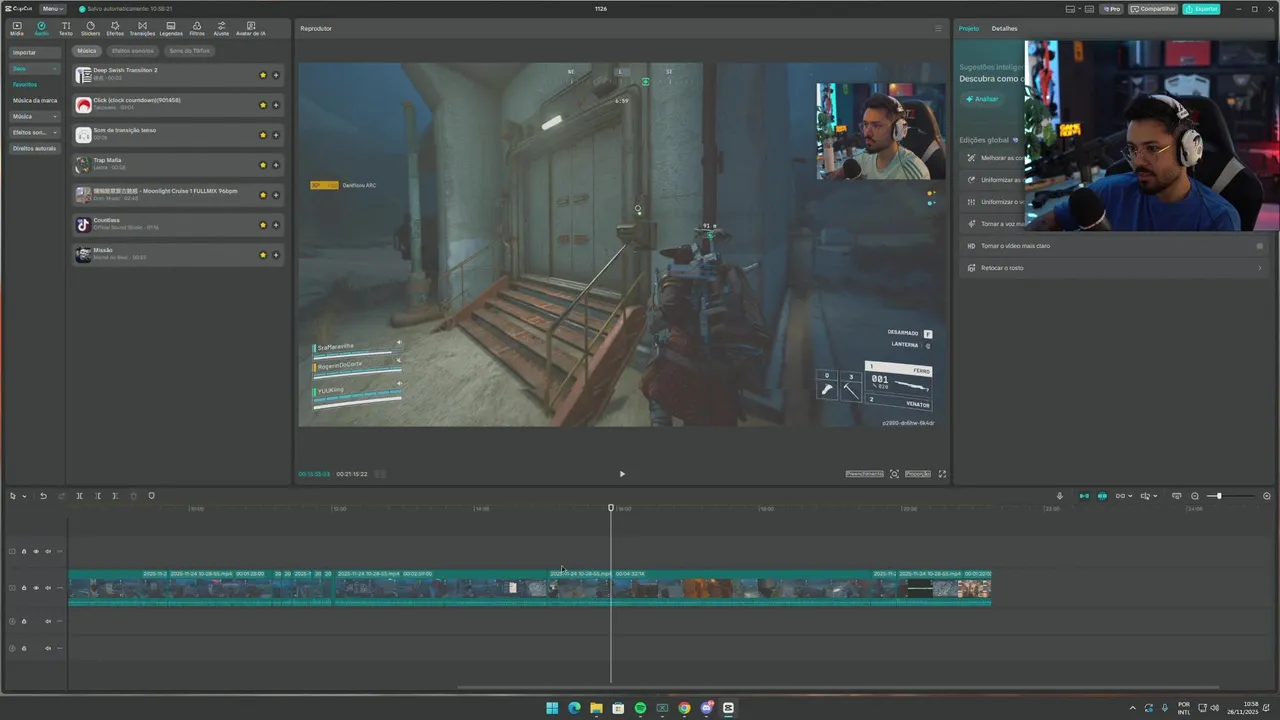Toggle main track magnet in timeline toolbar
1280x720 pixels.
click(x=1084, y=496)
